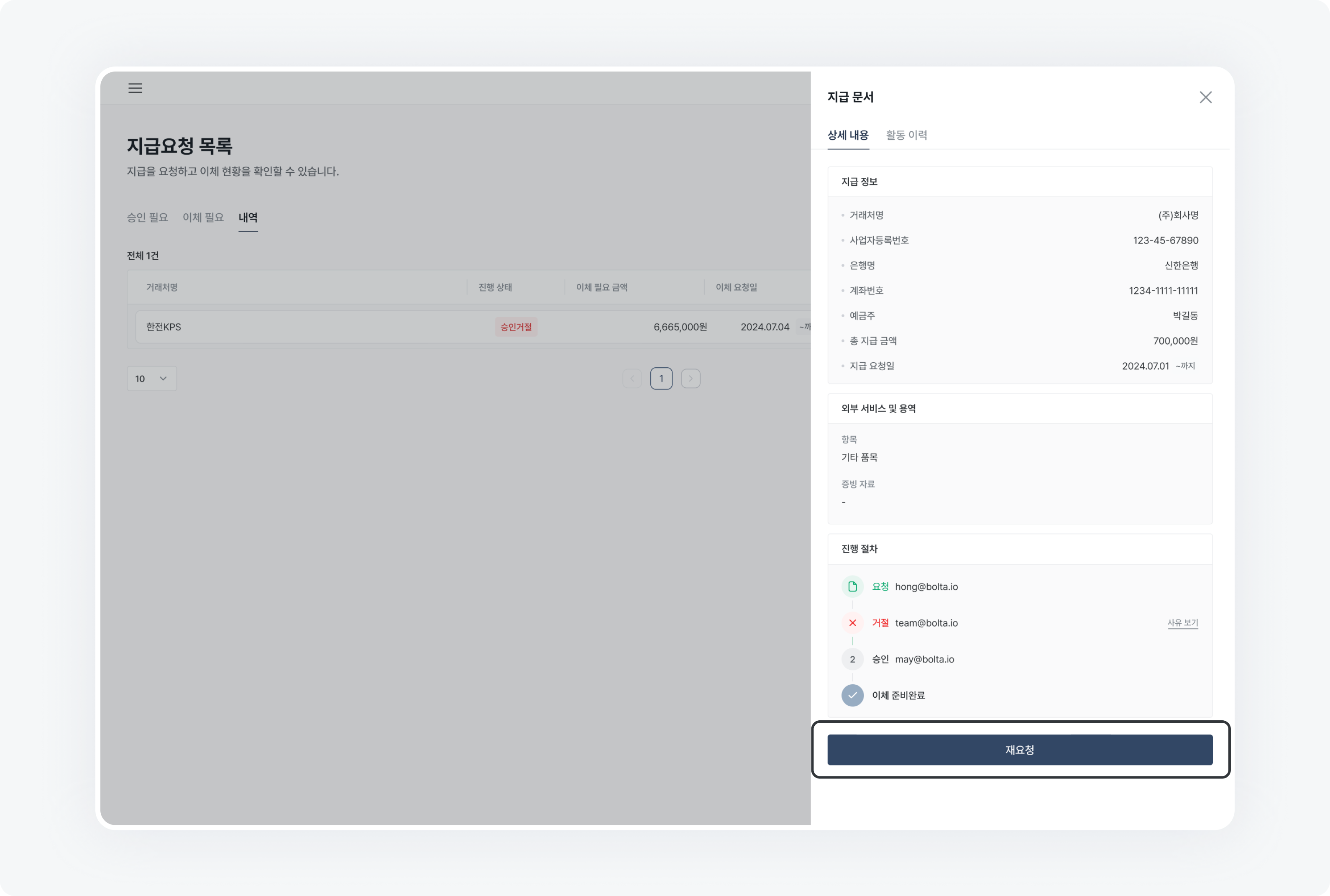The image size is (1330, 896).
Task: Select the 상세 내용 tab
Action: point(848,136)
